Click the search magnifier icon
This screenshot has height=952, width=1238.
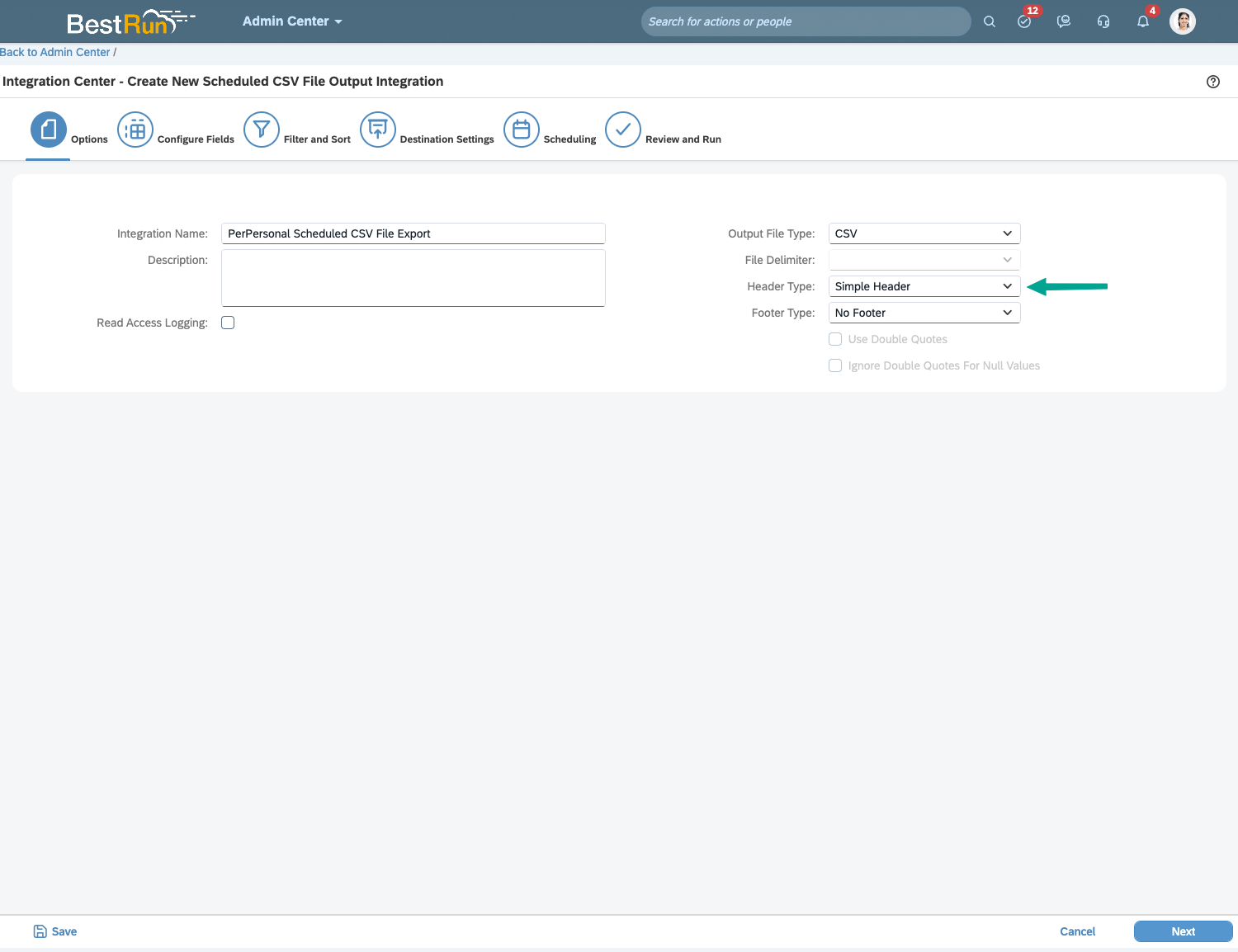point(989,21)
